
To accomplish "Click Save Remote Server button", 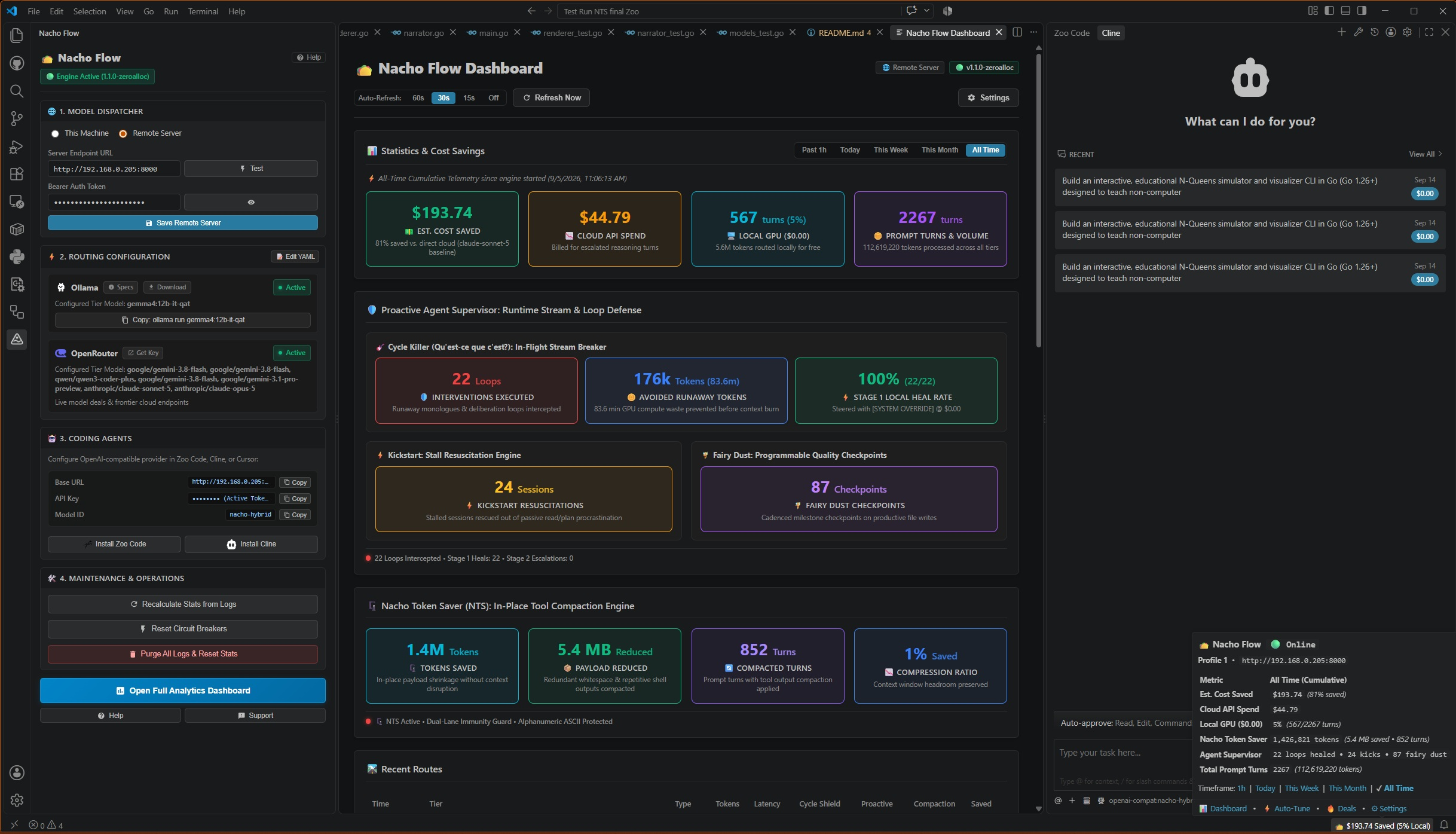I will pos(182,223).
